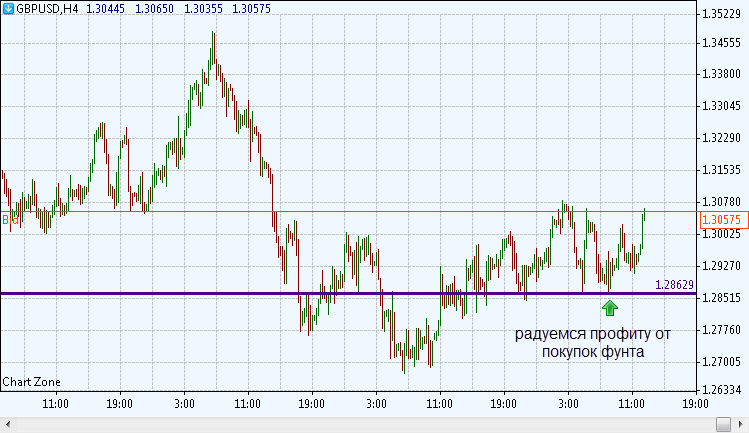Click the scrollbar right arrow

click(x=741, y=424)
